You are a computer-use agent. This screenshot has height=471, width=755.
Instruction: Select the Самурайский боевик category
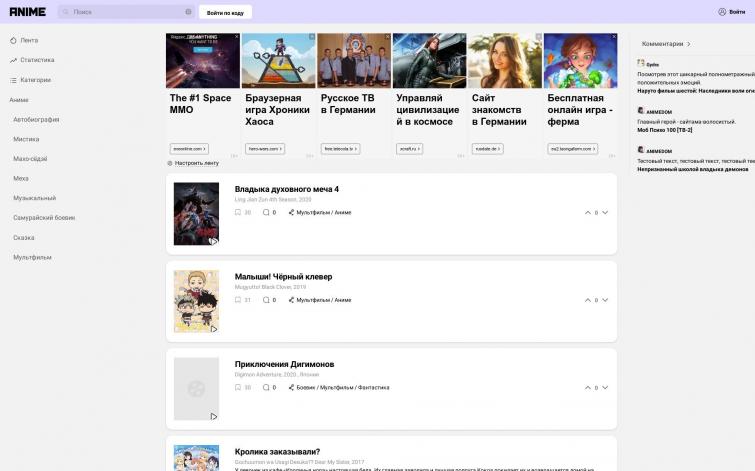coord(44,218)
